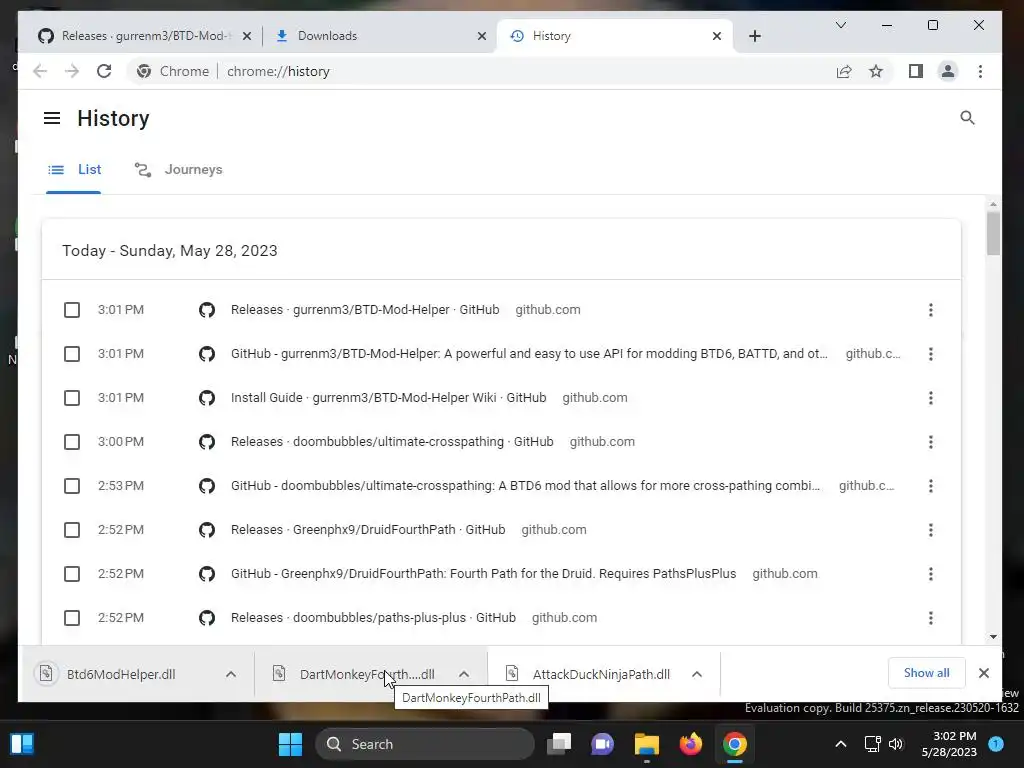Open Releases doombubbles/ultimate-crosspathing link
The image size is (1024, 768).
tap(392, 442)
